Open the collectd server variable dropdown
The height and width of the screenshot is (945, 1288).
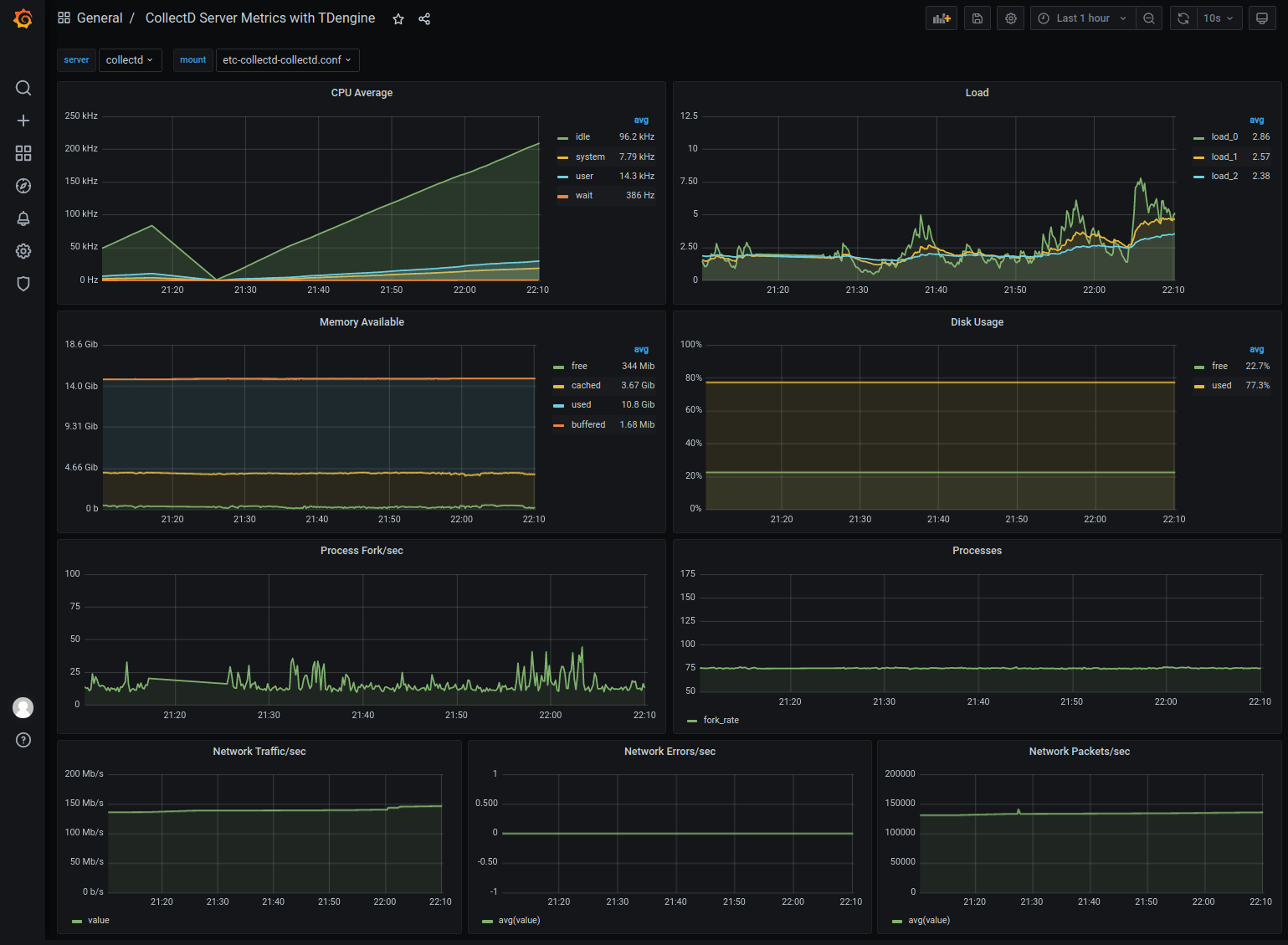[x=130, y=59]
